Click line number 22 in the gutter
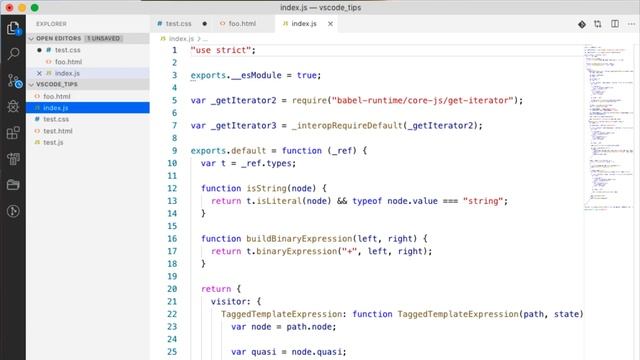 click(172, 314)
